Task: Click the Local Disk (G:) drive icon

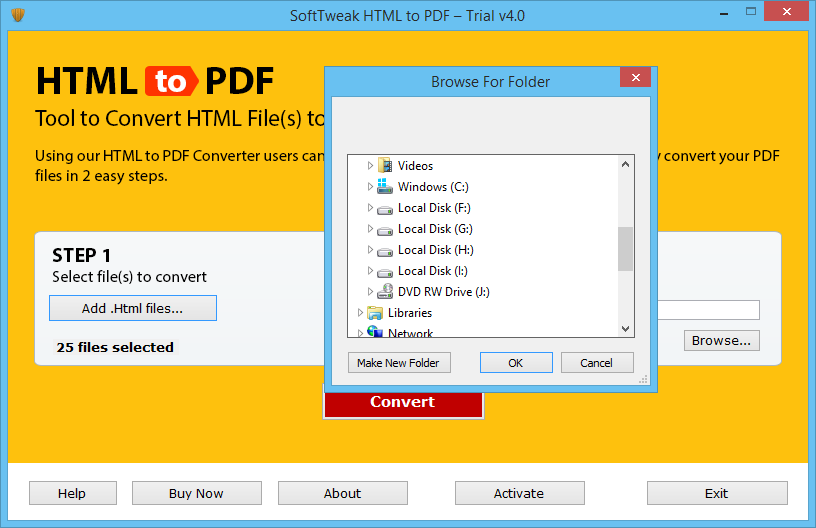Action: (385, 230)
